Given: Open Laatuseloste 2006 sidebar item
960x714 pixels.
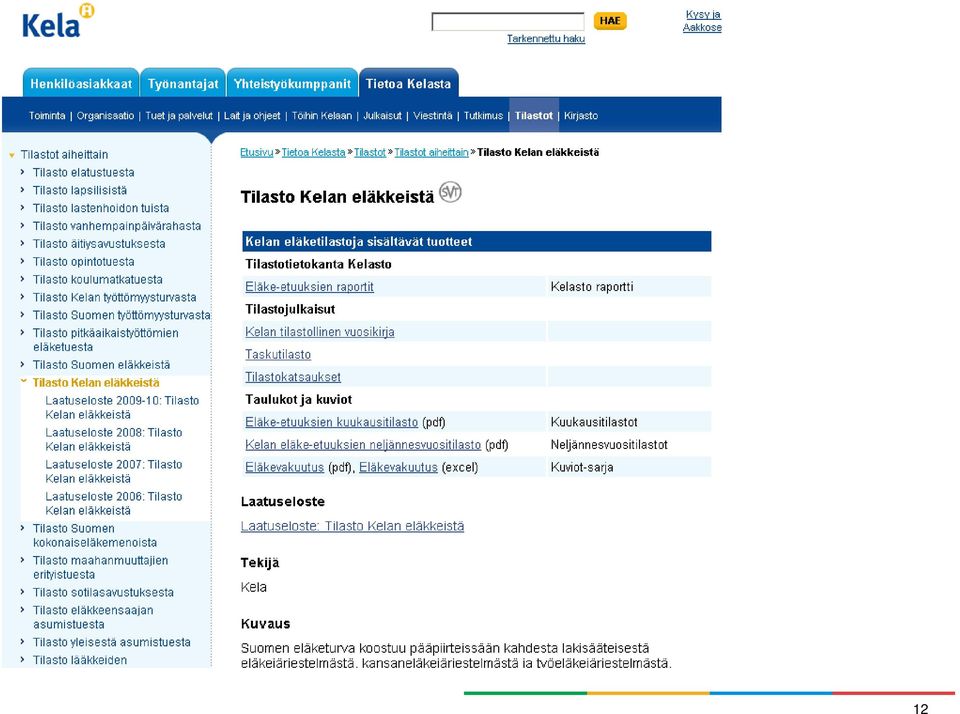Looking at the screenshot, I should point(114,503).
